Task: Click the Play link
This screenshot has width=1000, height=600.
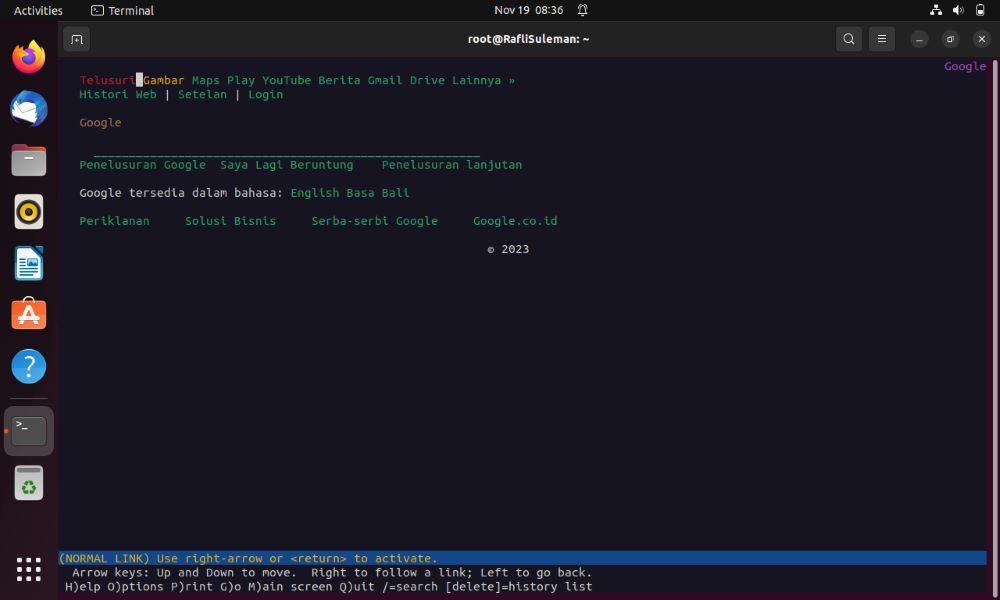Action: pos(240,80)
